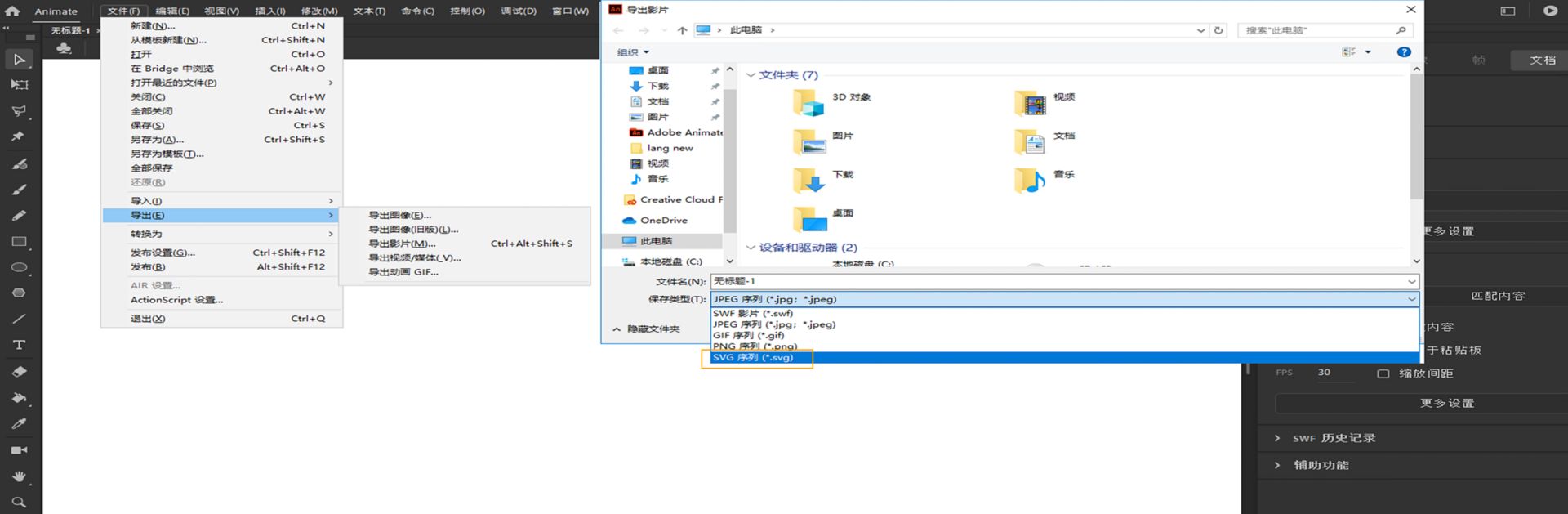Select the Eraser tool
This screenshot has width=1568, height=514.
(x=19, y=371)
